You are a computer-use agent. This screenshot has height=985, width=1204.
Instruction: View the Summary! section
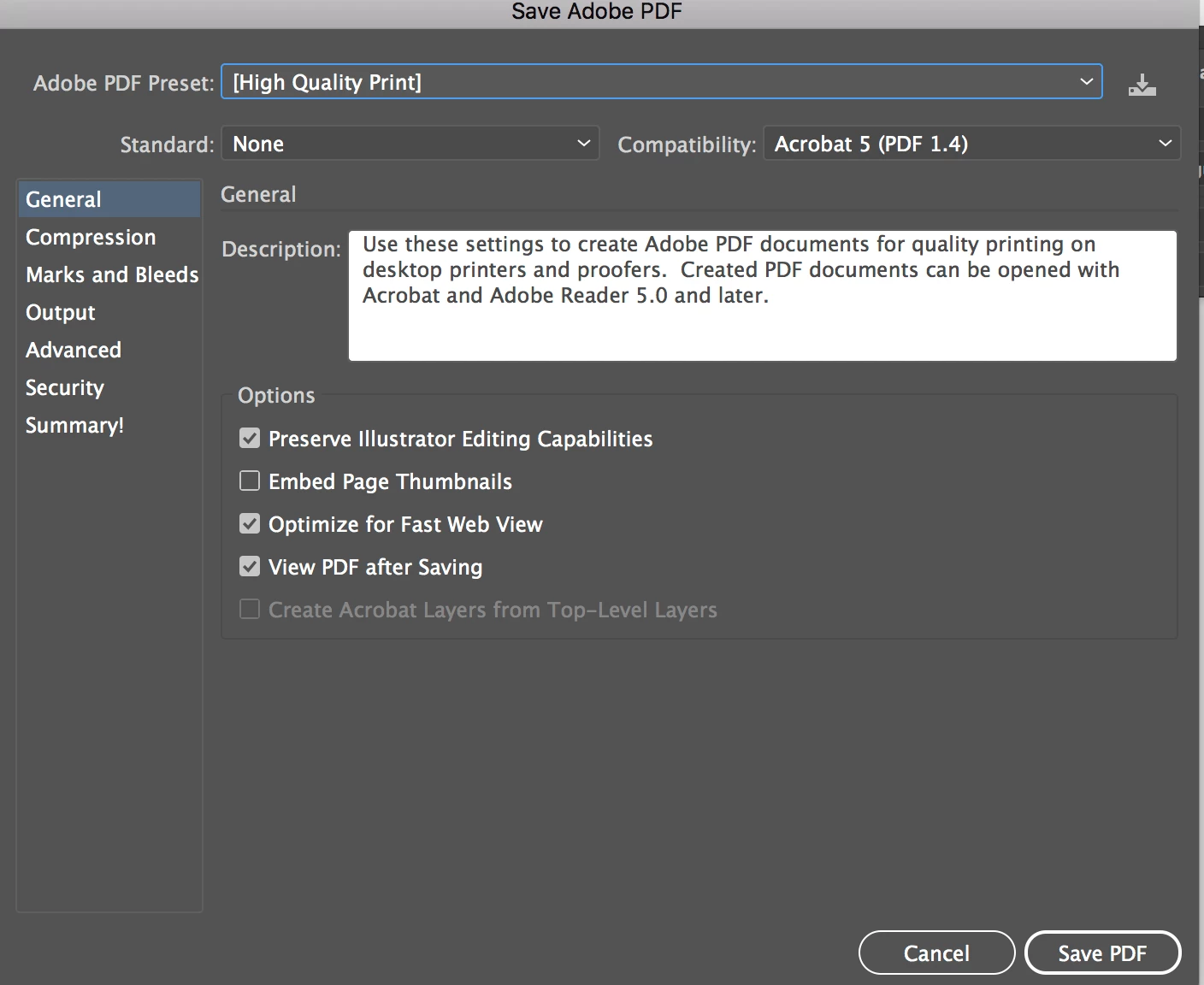[109, 425]
